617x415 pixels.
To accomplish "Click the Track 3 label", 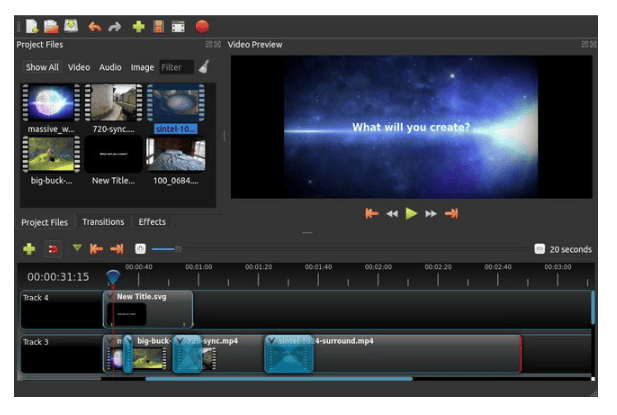I will [35, 342].
